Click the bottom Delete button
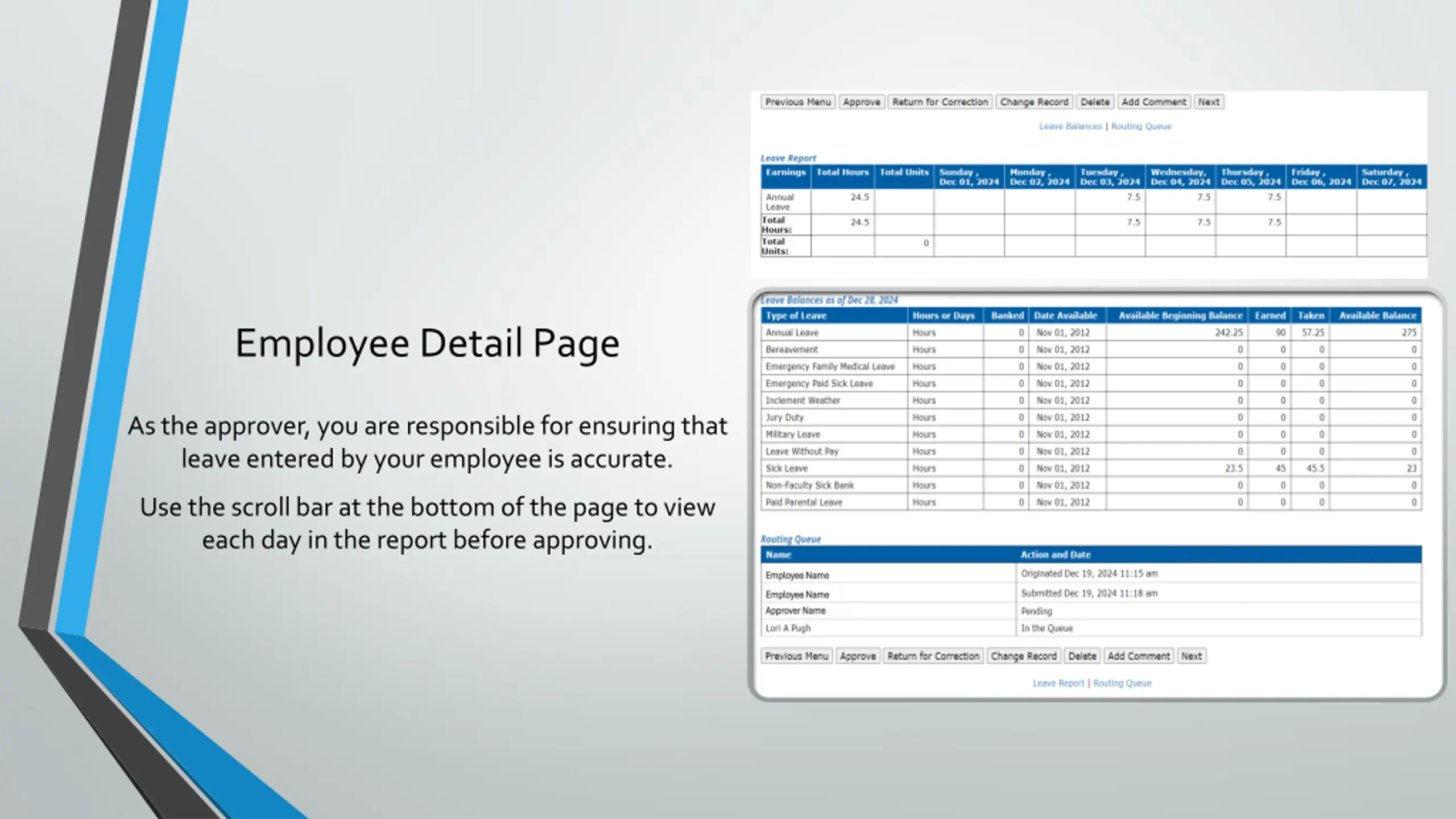This screenshot has width=1456, height=819. click(x=1082, y=656)
